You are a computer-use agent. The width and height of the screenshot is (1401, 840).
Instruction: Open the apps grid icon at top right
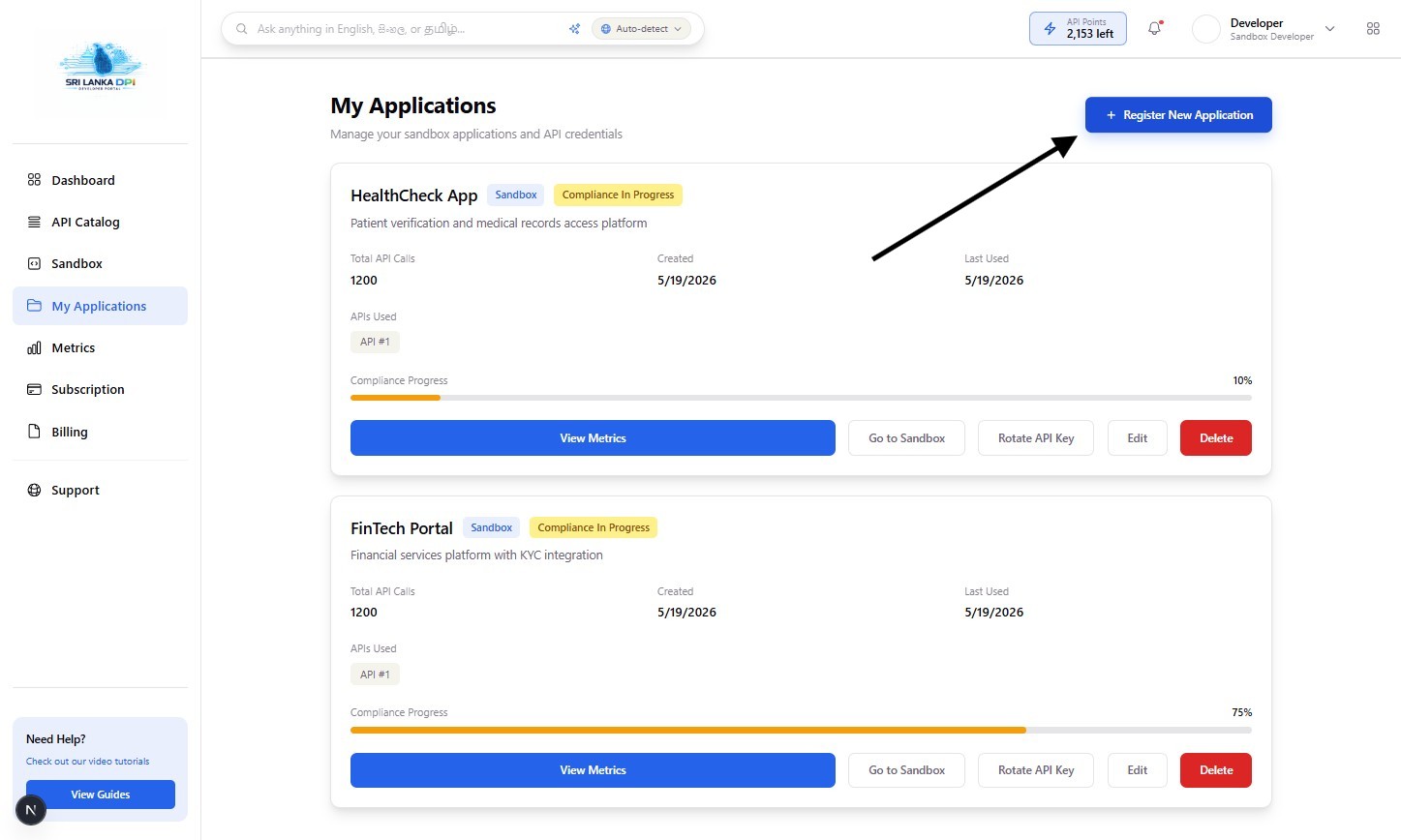(1373, 29)
